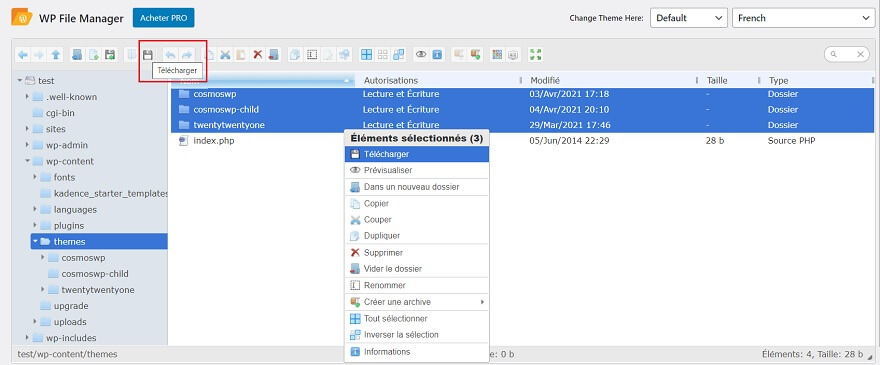Choose Copier in the context menu
880x365 pixels.
click(x=417, y=204)
